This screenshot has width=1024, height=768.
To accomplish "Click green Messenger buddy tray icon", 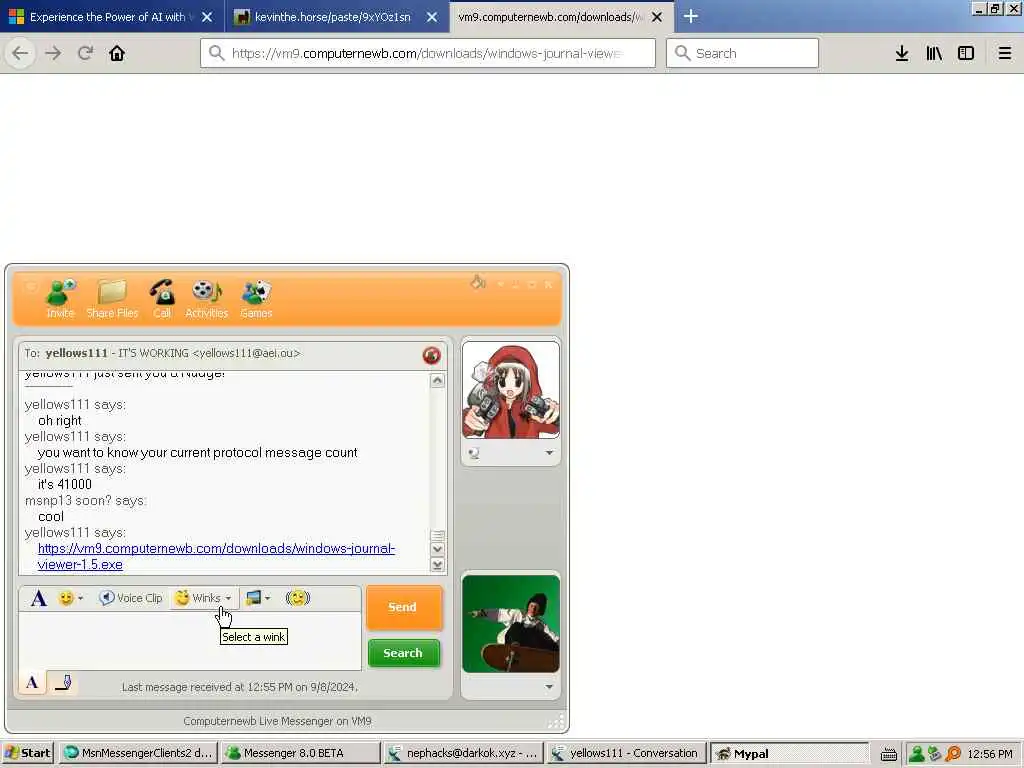I will [916, 754].
